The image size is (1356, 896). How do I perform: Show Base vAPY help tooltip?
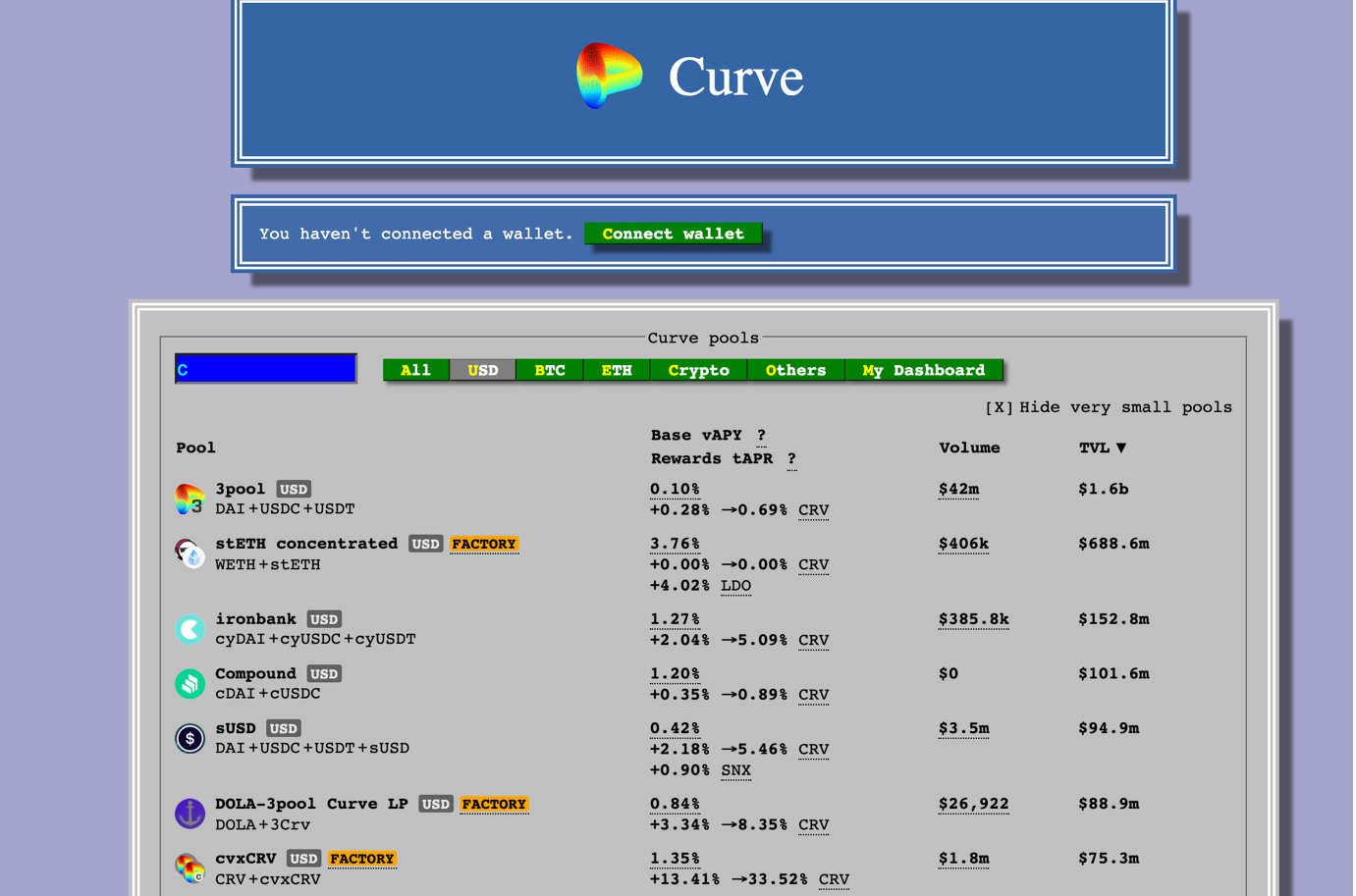click(x=761, y=436)
